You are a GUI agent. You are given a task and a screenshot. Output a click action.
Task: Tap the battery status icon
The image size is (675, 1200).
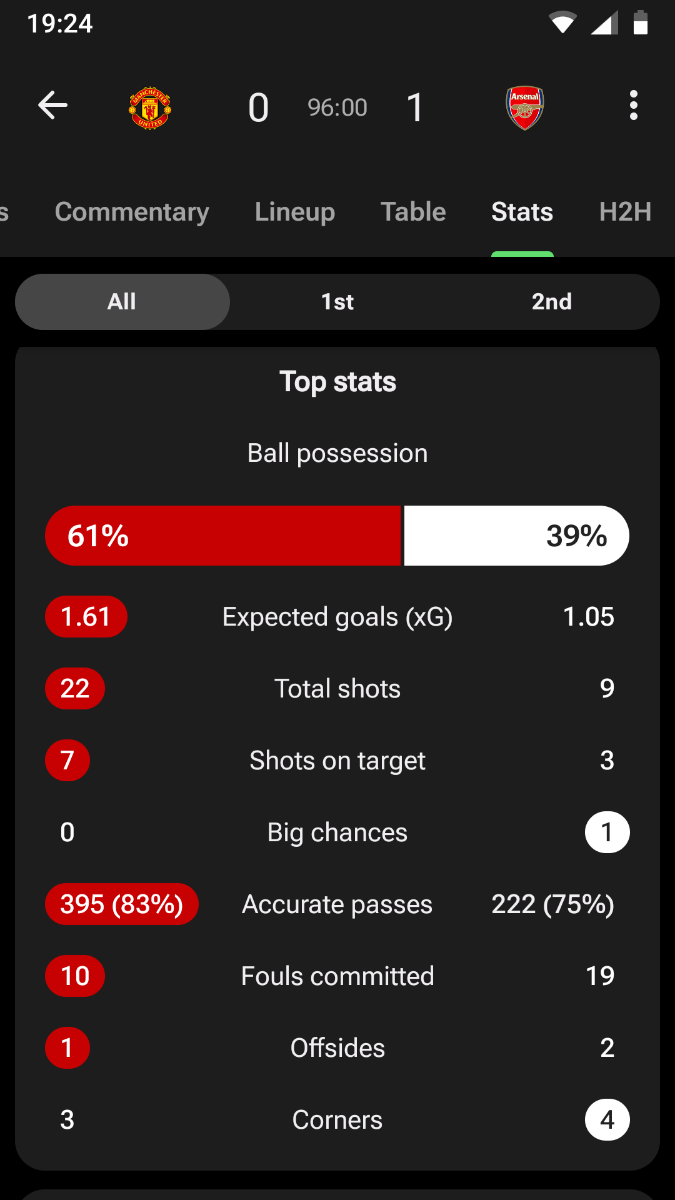642,23
